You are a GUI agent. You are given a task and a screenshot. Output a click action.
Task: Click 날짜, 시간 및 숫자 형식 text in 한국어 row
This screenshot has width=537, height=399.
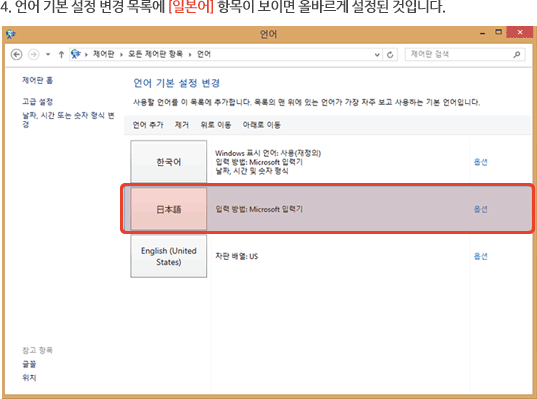pyautogui.click(x=252, y=171)
